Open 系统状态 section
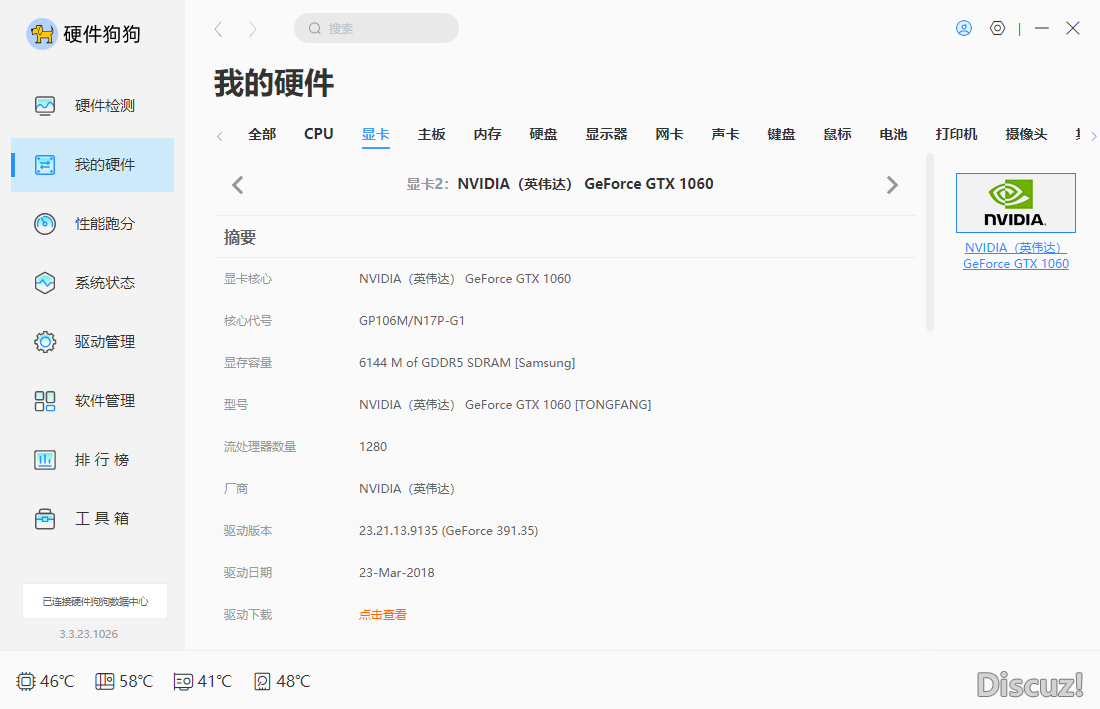Viewport: 1100px width, 709px height. click(x=93, y=283)
